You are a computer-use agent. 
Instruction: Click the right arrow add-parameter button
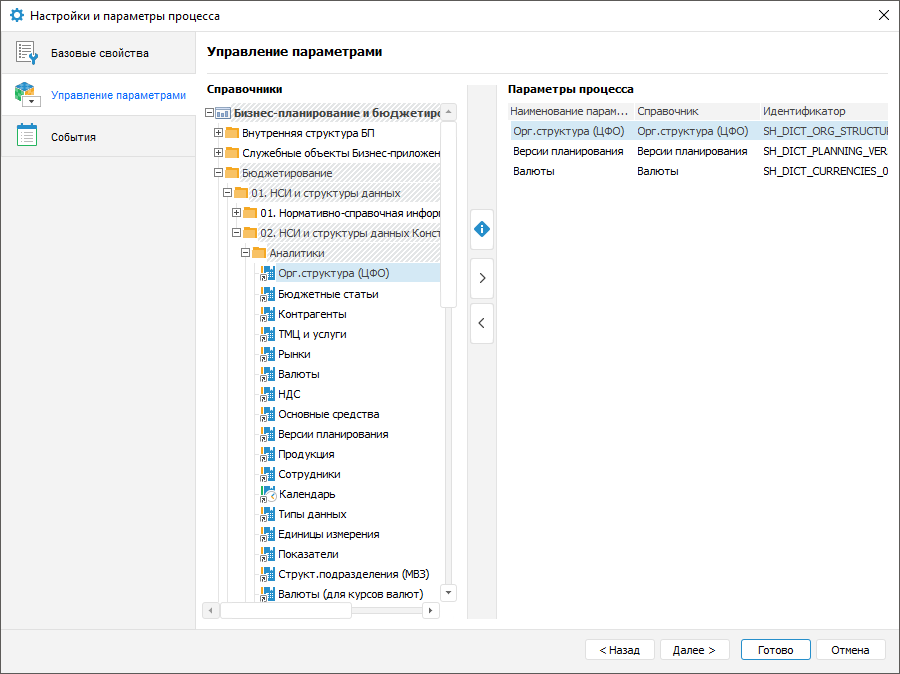(x=482, y=278)
